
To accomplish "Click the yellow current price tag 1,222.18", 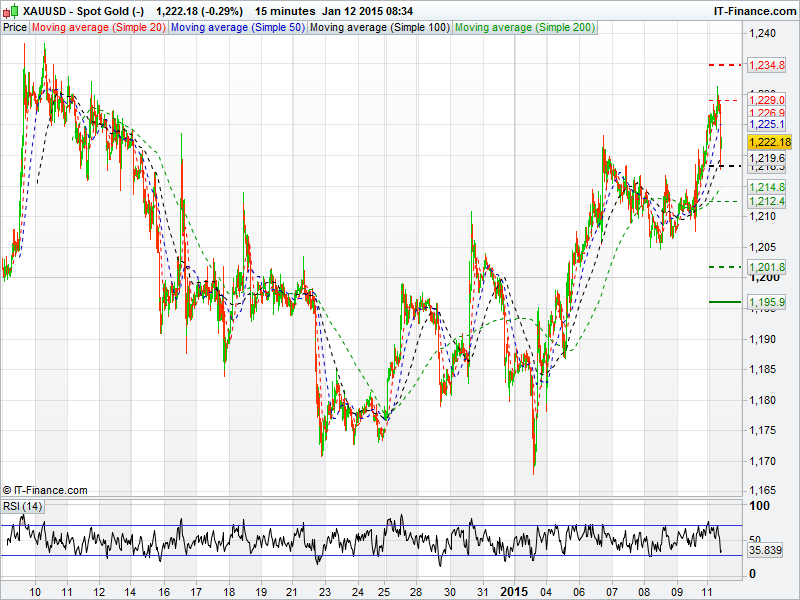I will click(768, 143).
